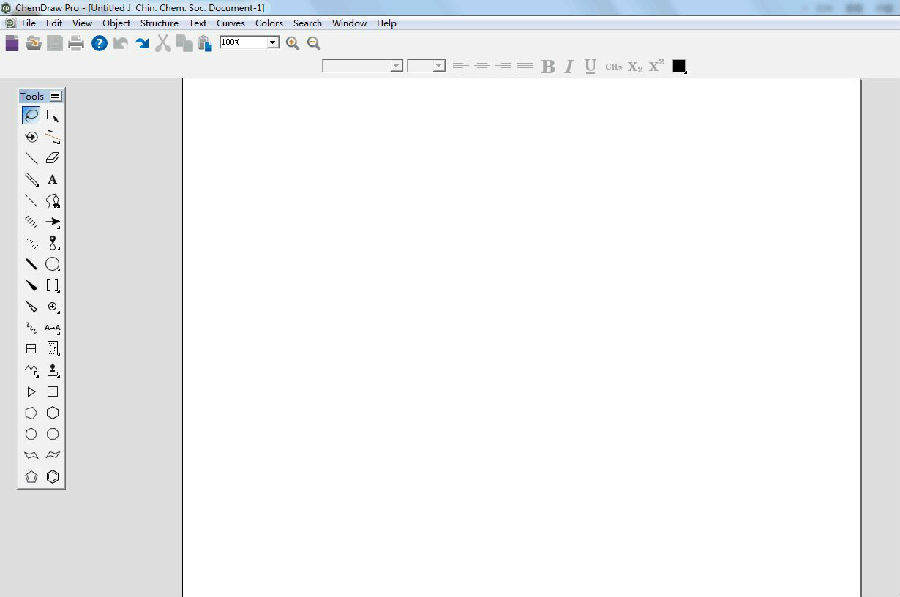Expand the font name dropdown
Viewport: 900px width, 597px height.
click(x=396, y=66)
